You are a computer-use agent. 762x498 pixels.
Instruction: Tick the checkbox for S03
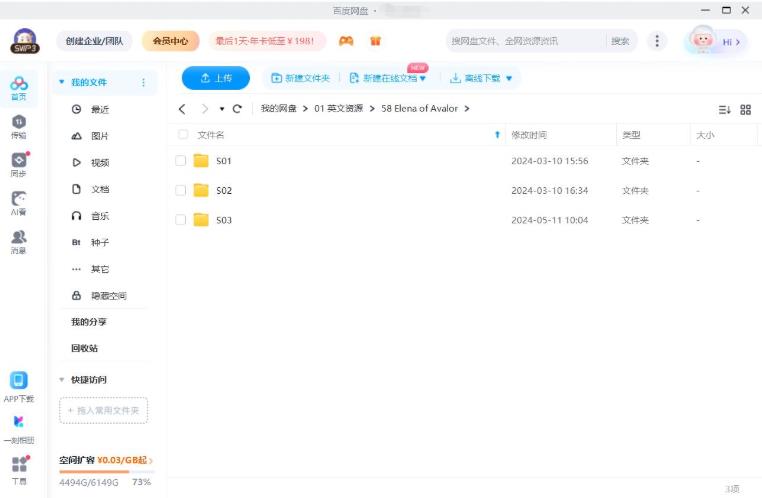180,220
